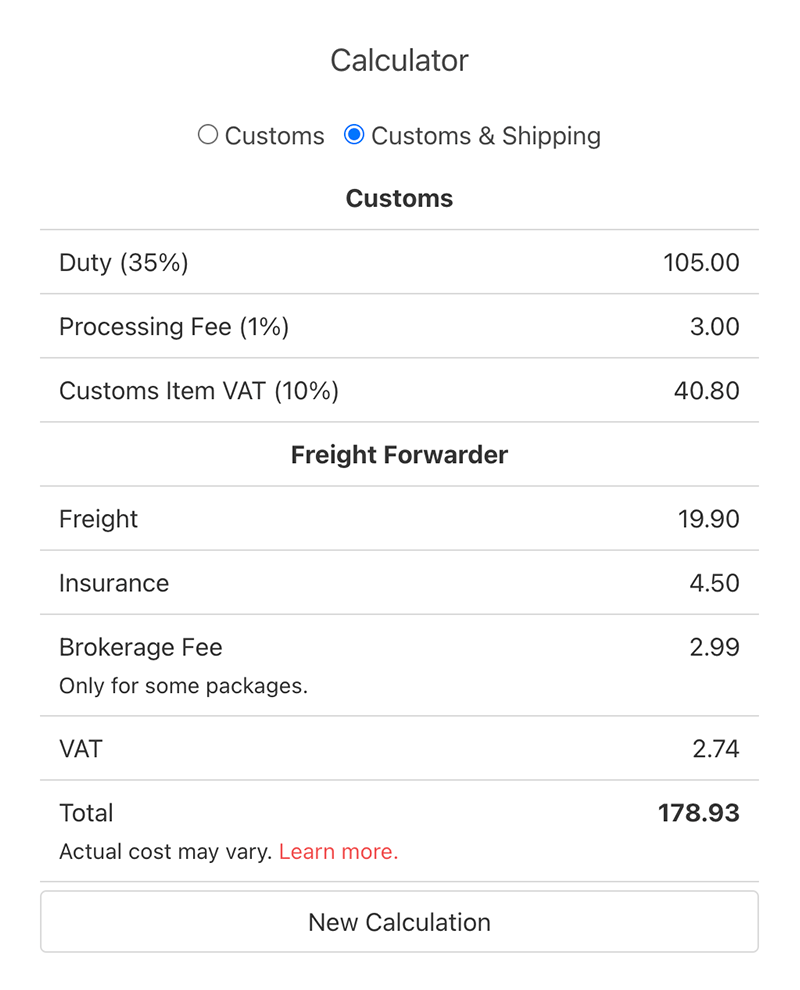Click the freight cost 19.90
800x990 pixels.
pos(708,519)
